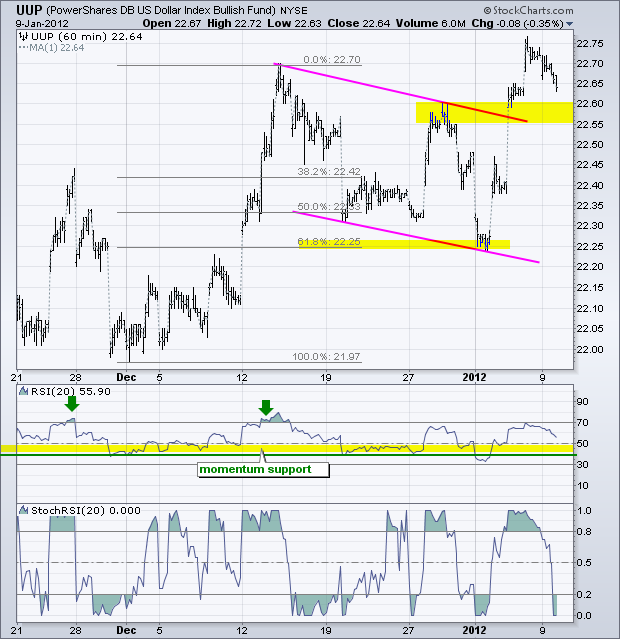The width and height of the screenshot is (620, 639).
Task: Select the green momentum support line in RSI
Action: click(289, 454)
